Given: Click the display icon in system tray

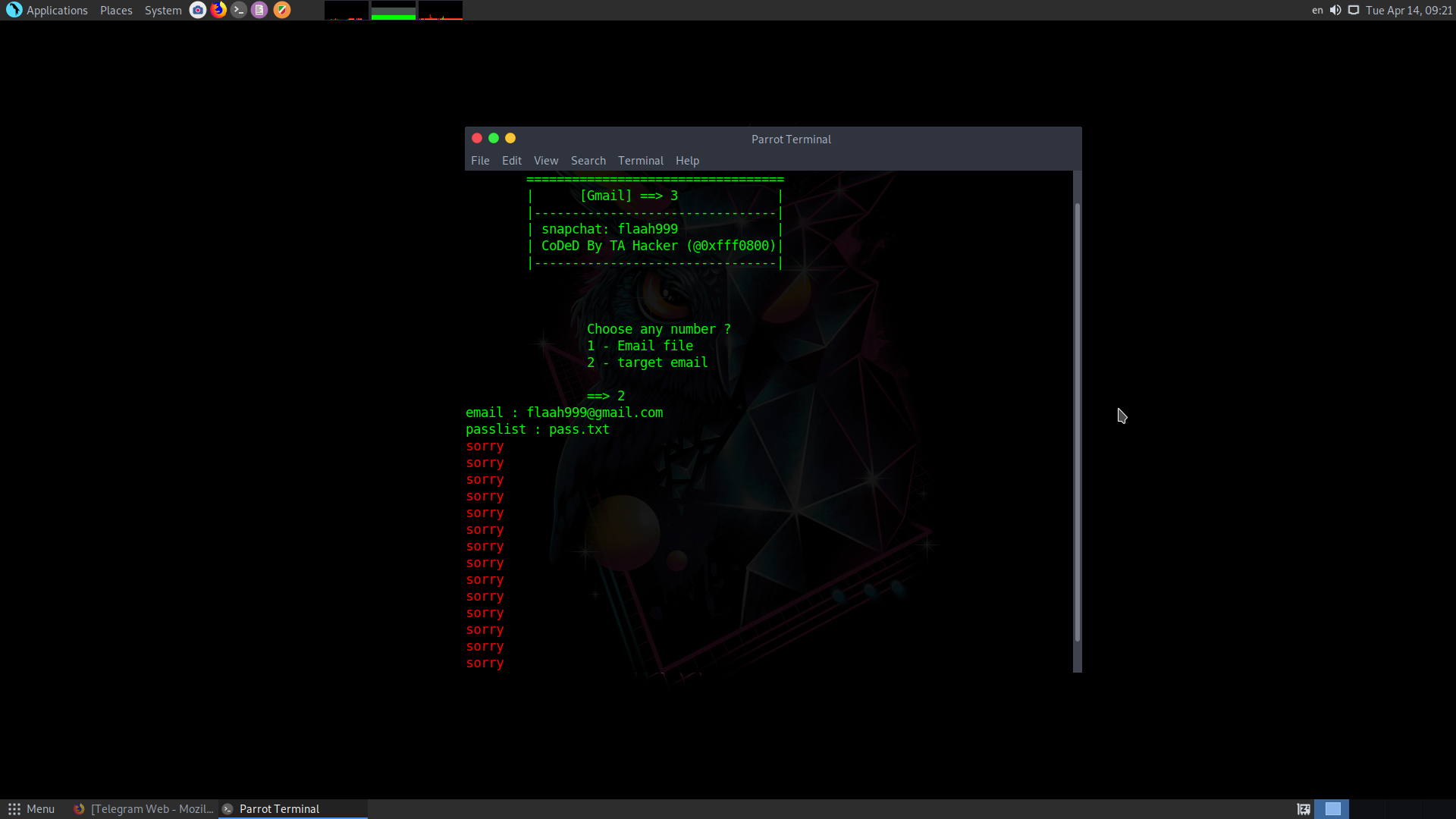Looking at the screenshot, I should [x=1354, y=10].
